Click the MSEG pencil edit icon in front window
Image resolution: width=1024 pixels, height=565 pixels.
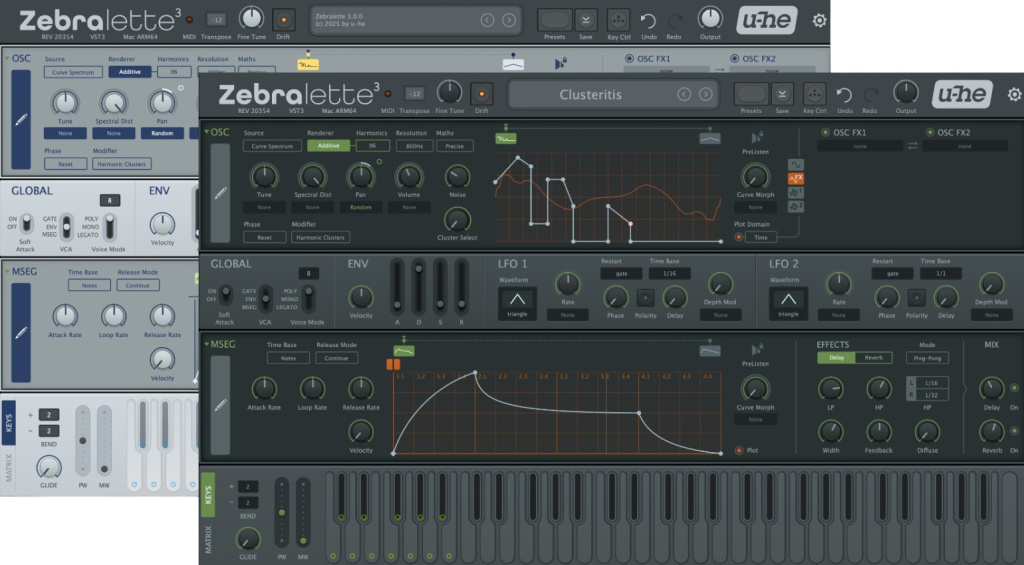(221, 405)
